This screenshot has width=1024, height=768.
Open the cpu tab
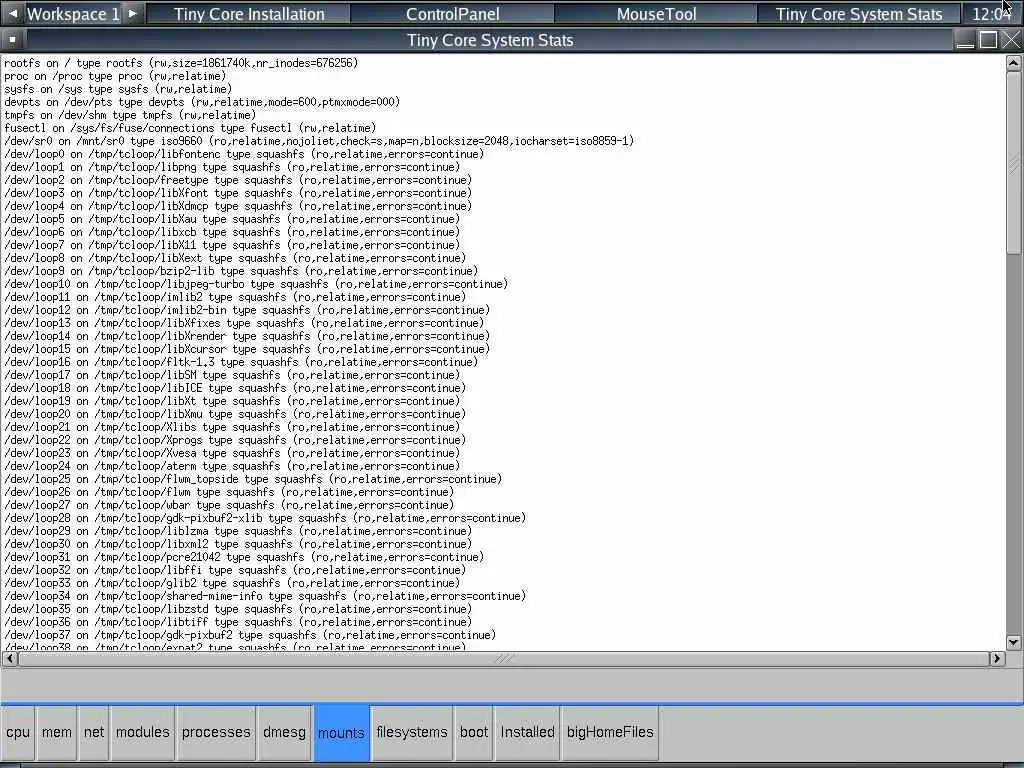tap(18, 733)
